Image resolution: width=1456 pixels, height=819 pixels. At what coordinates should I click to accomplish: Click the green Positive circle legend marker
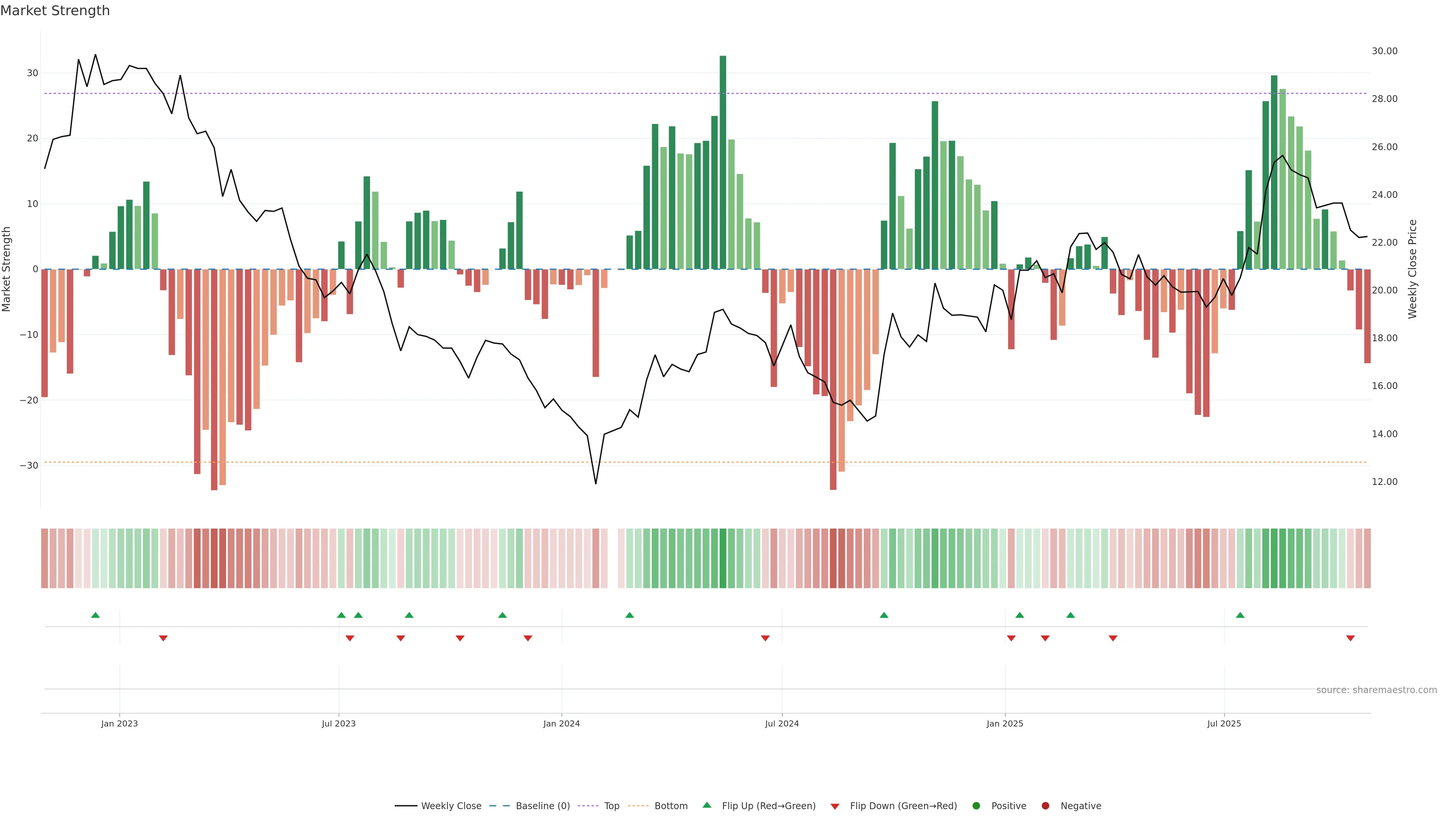point(976,805)
